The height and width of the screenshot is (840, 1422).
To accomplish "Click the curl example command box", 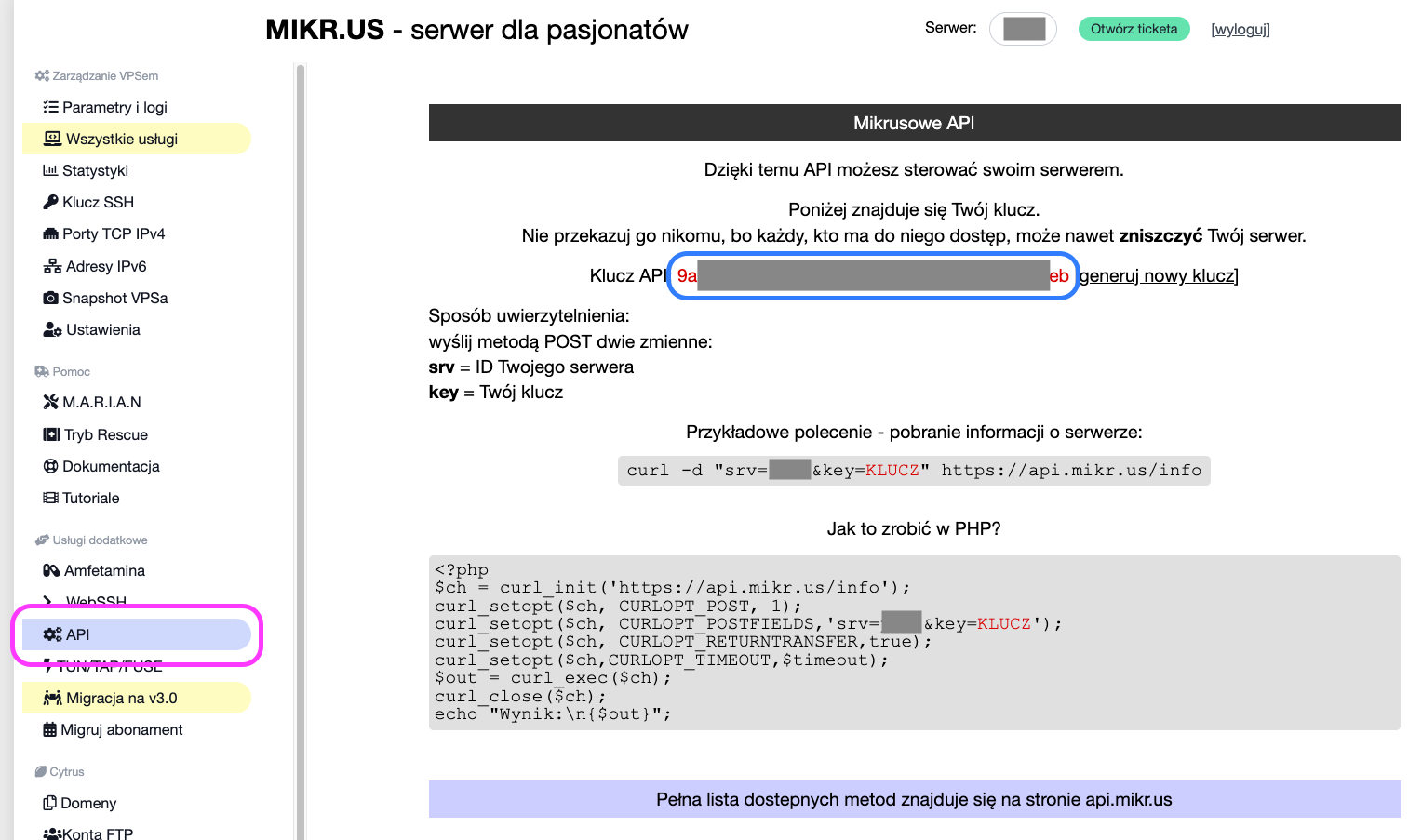I will pos(913,471).
